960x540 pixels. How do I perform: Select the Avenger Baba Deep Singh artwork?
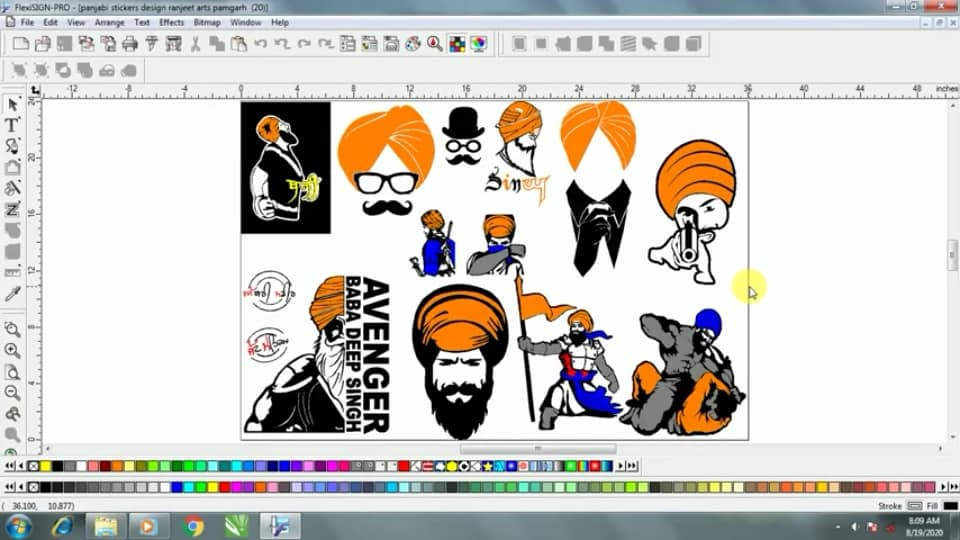[x=317, y=355]
